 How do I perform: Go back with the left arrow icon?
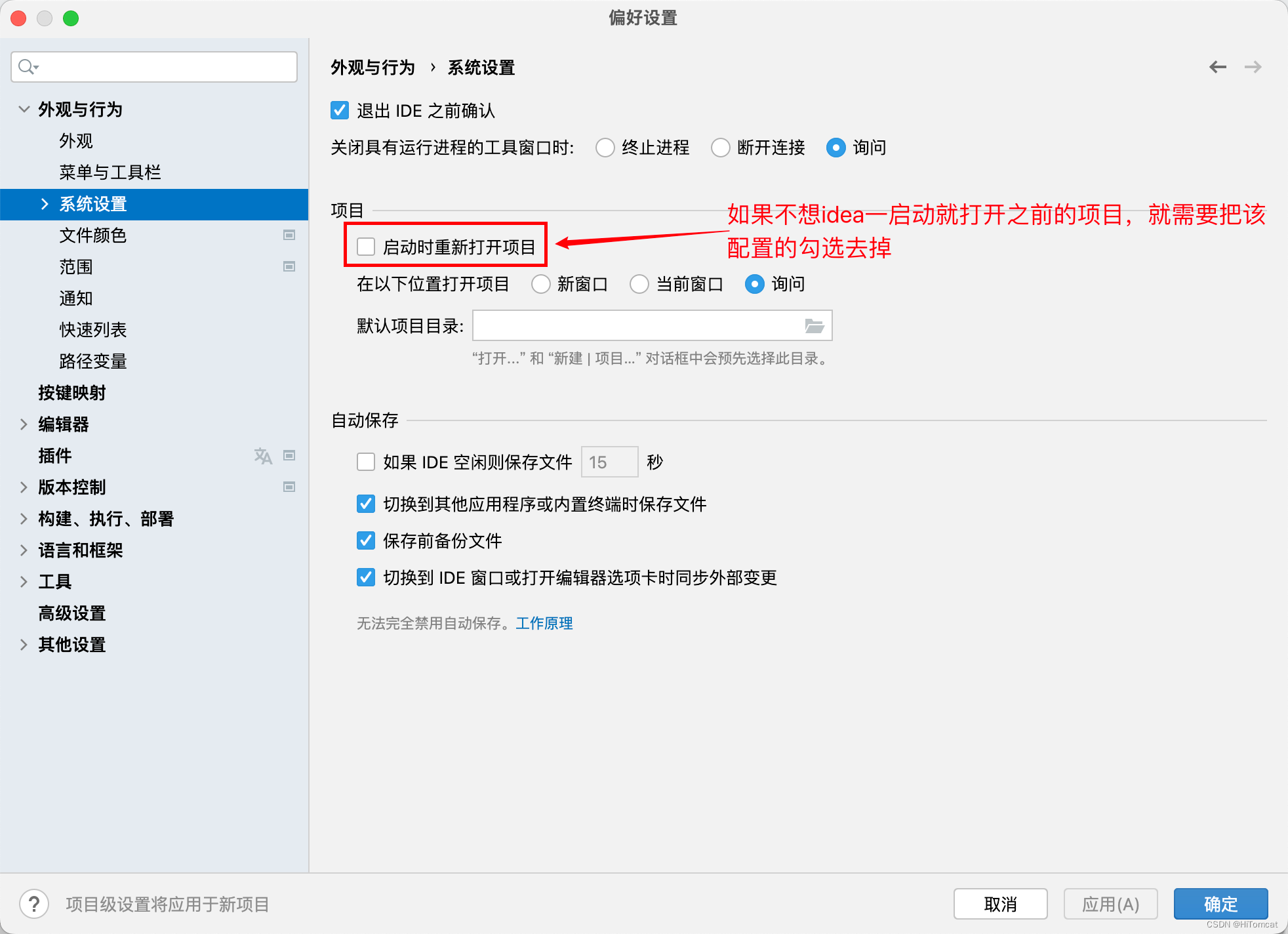tap(1218, 67)
